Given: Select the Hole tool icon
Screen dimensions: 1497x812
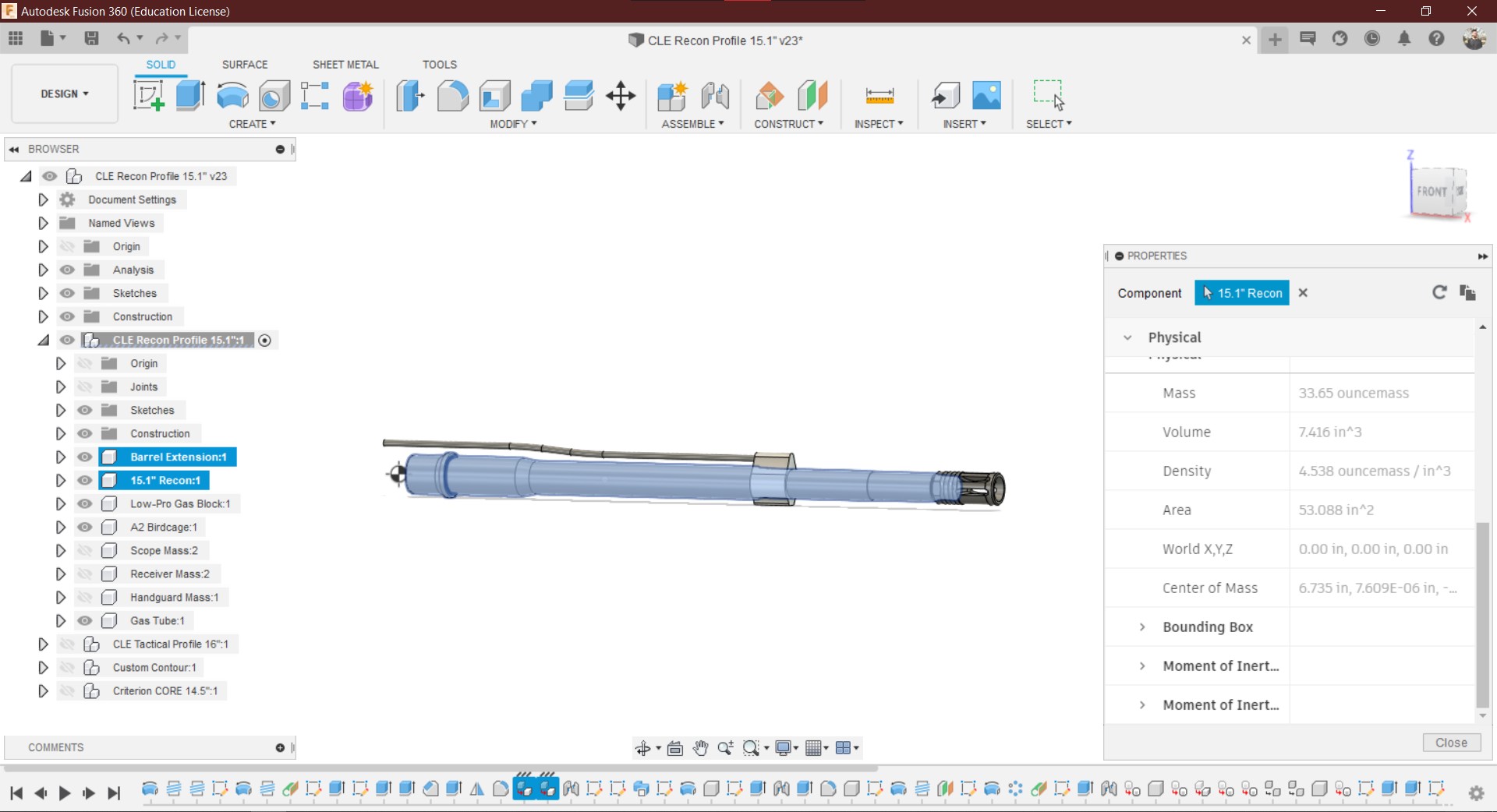Looking at the screenshot, I should coord(274,96).
